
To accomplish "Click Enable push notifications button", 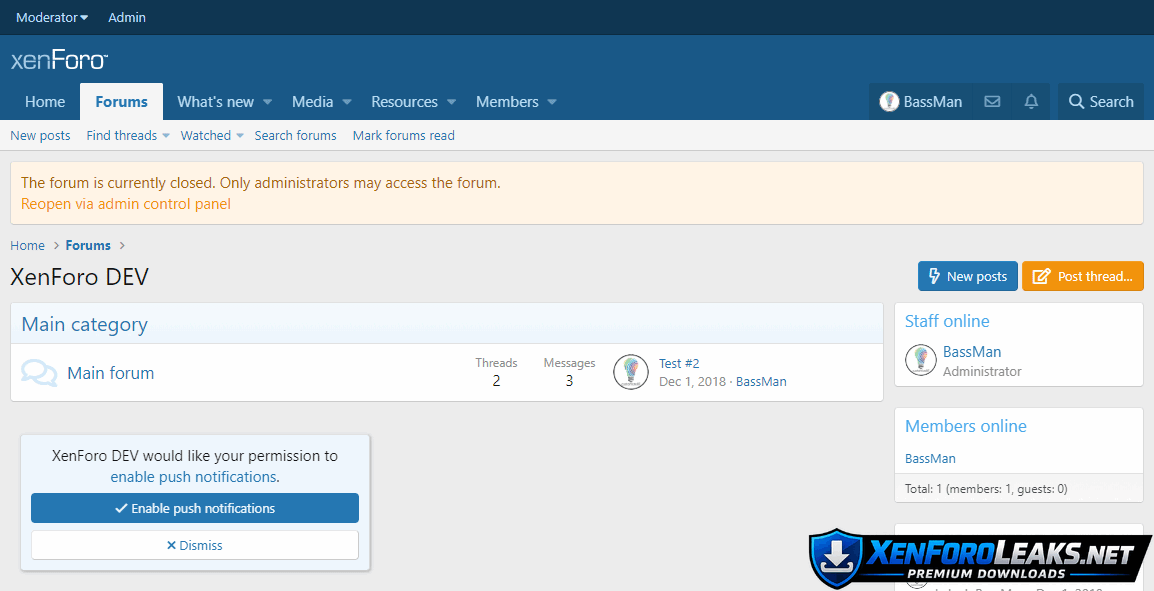I will 195,508.
